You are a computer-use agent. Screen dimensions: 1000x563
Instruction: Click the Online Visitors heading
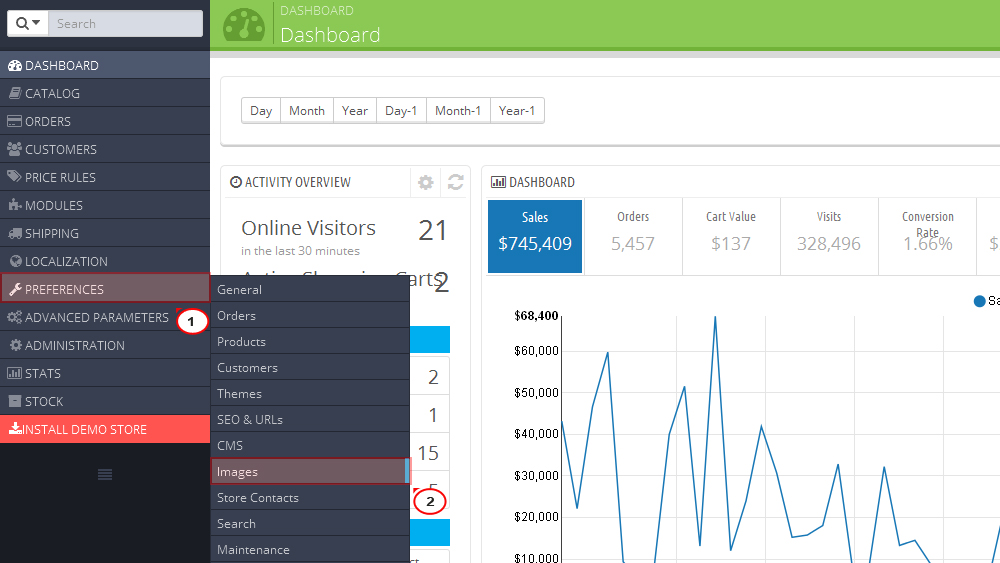[309, 228]
